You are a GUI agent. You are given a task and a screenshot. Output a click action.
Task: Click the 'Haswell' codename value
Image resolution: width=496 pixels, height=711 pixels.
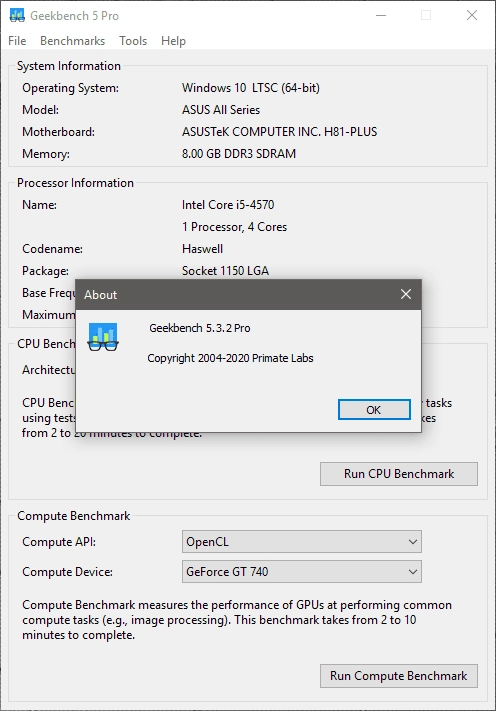[x=202, y=249]
